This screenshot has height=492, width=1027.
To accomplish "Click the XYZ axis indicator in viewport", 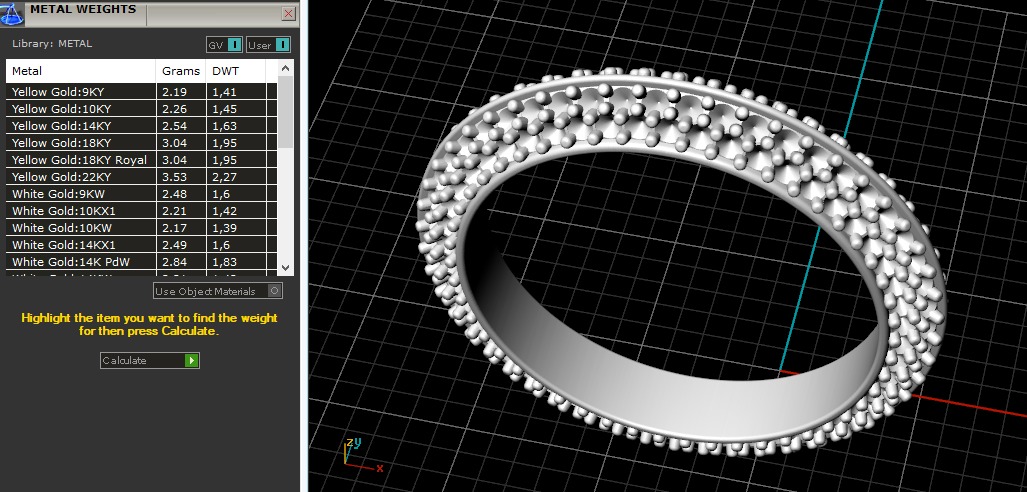I will pos(362,455).
